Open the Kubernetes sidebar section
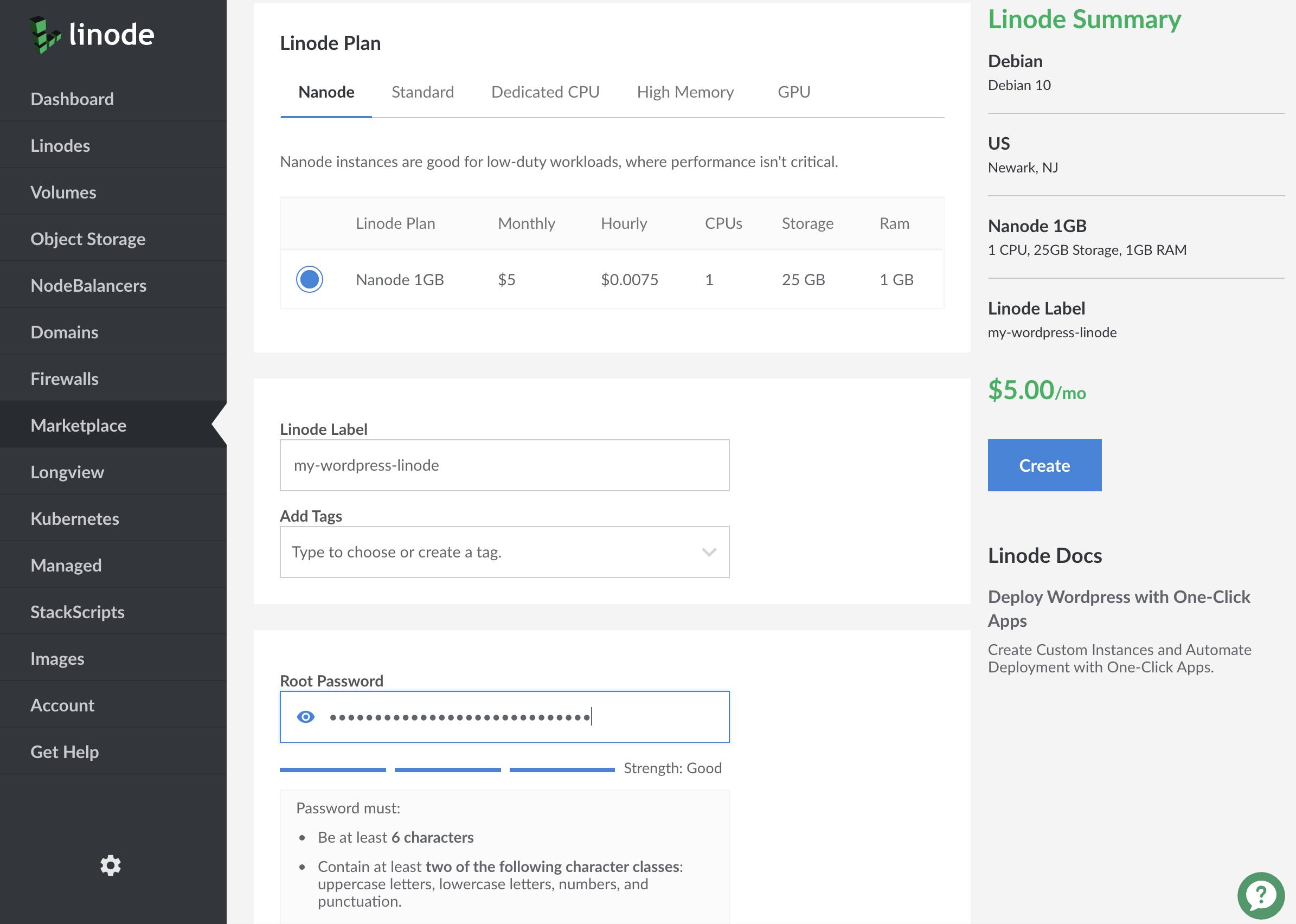1296x924 pixels. tap(74, 519)
